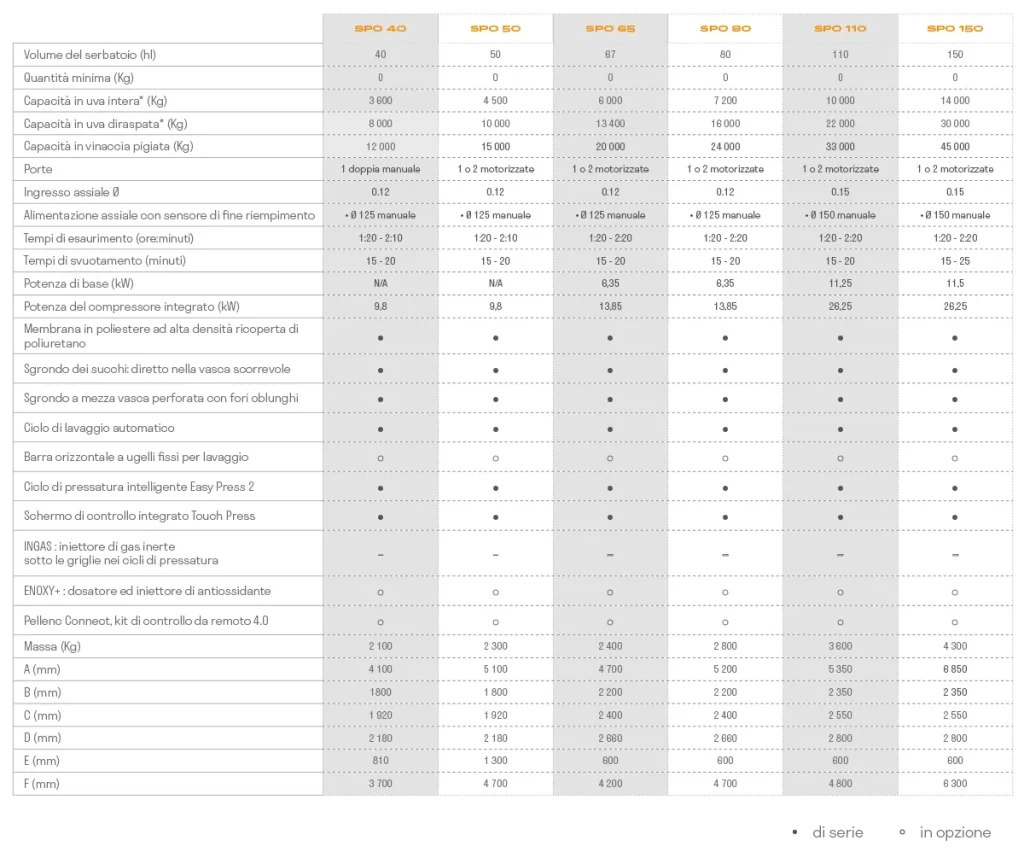Click 'Membrana in poliestere ad alta densità' label
This screenshot has height=858, width=1024.
pos(161,336)
